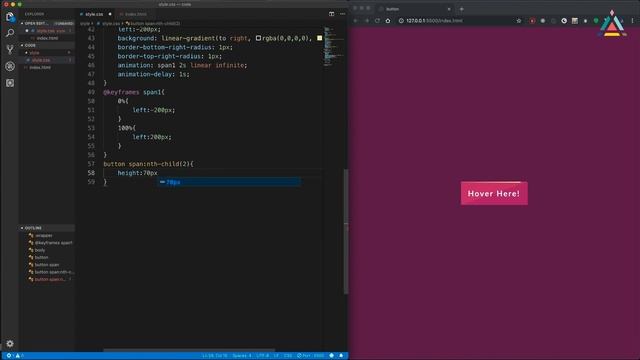
Task: Click the editor horizontal scrollbar
Action: point(189,350)
